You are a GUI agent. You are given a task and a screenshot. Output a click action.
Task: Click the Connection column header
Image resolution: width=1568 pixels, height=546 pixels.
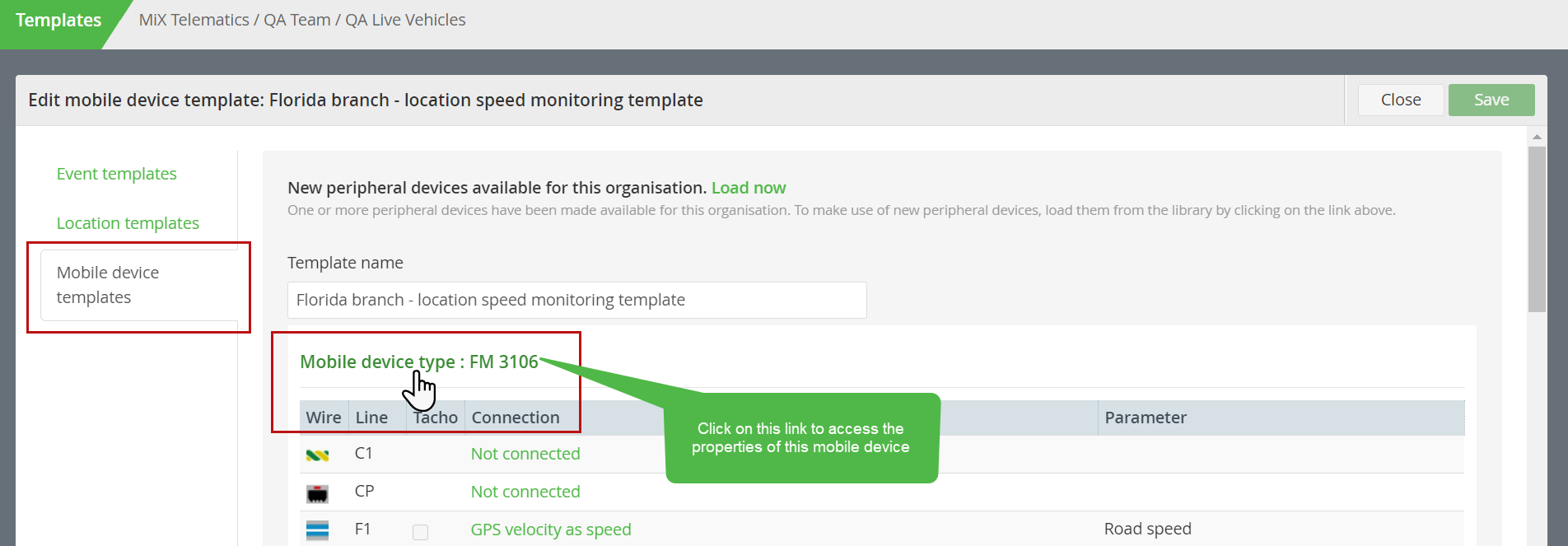coord(516,418)
